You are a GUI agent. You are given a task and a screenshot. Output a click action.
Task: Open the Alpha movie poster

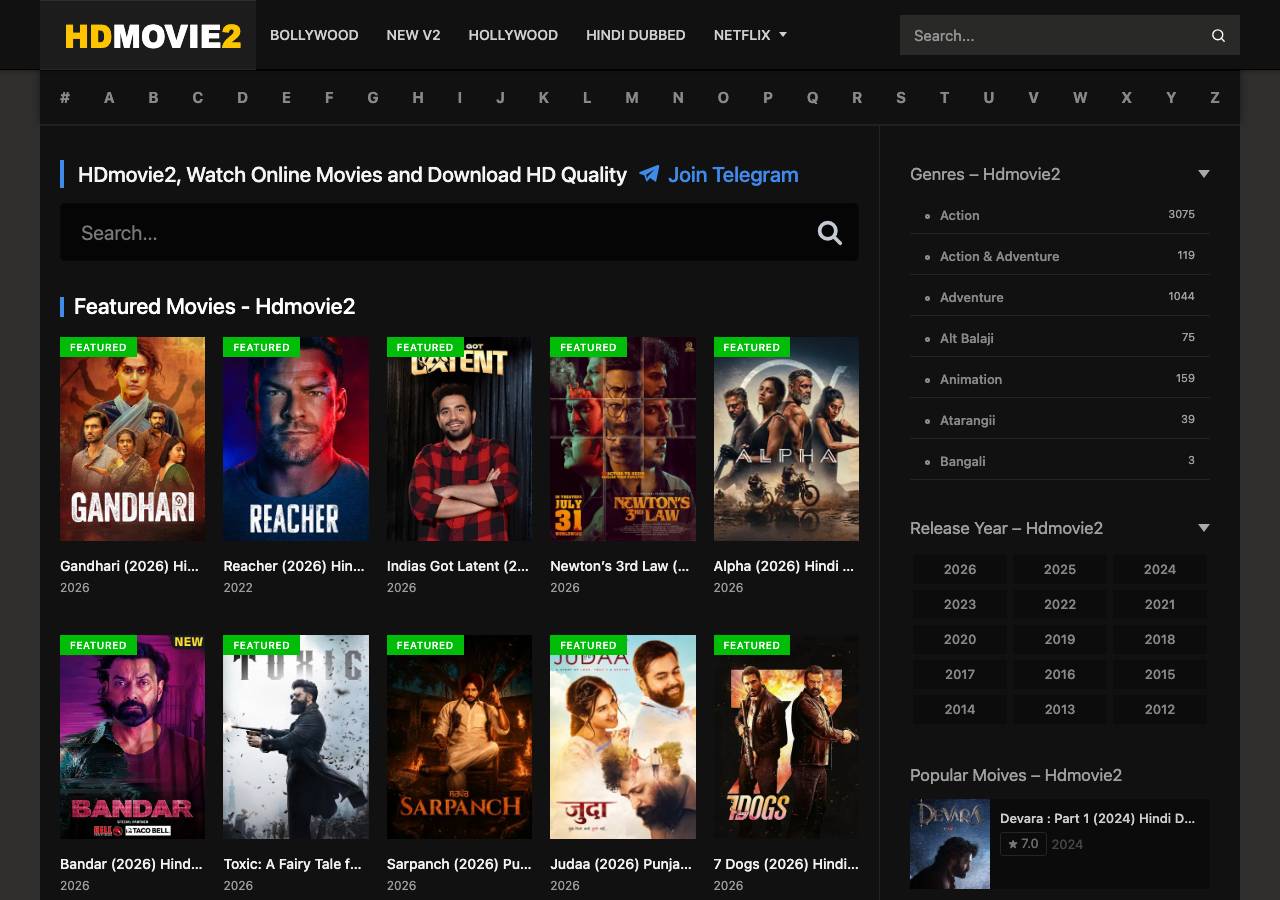point(786,439)
